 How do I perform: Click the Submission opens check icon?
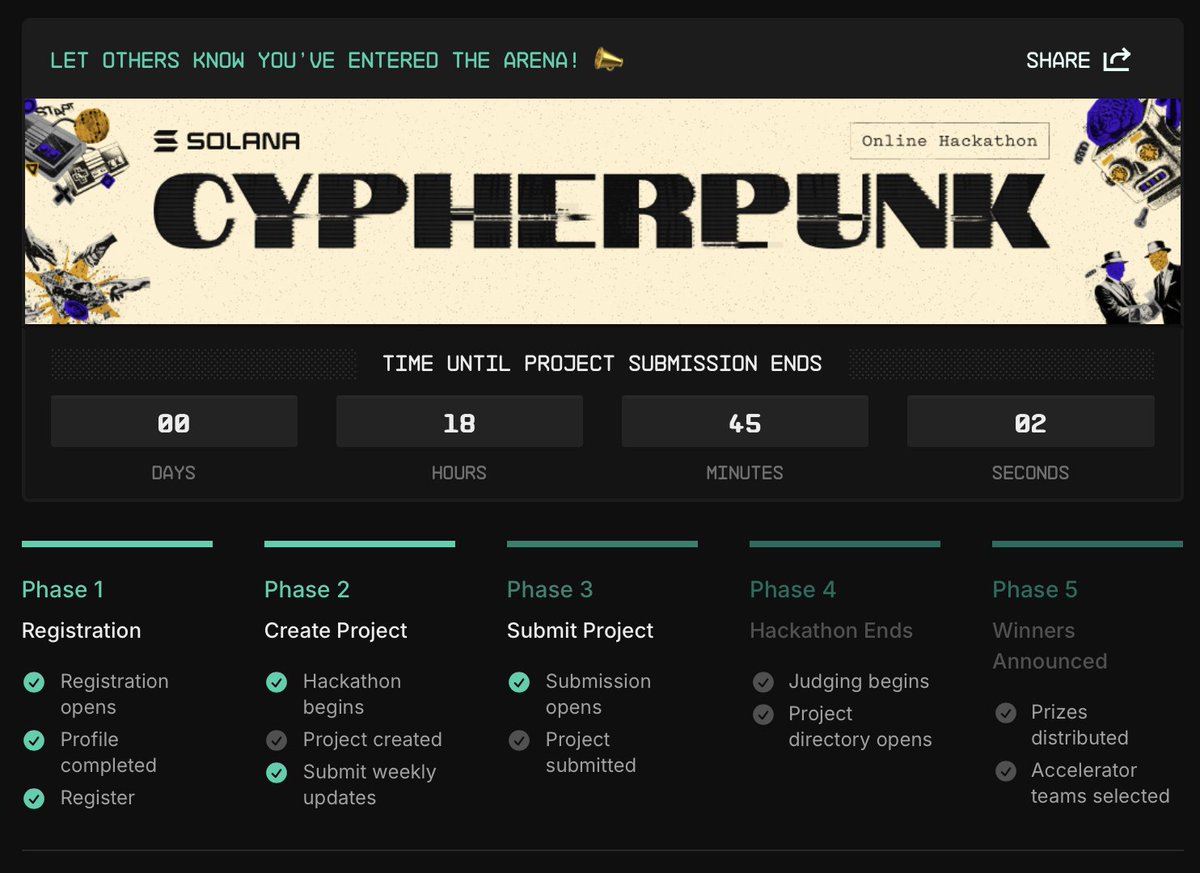pos(519,682)
